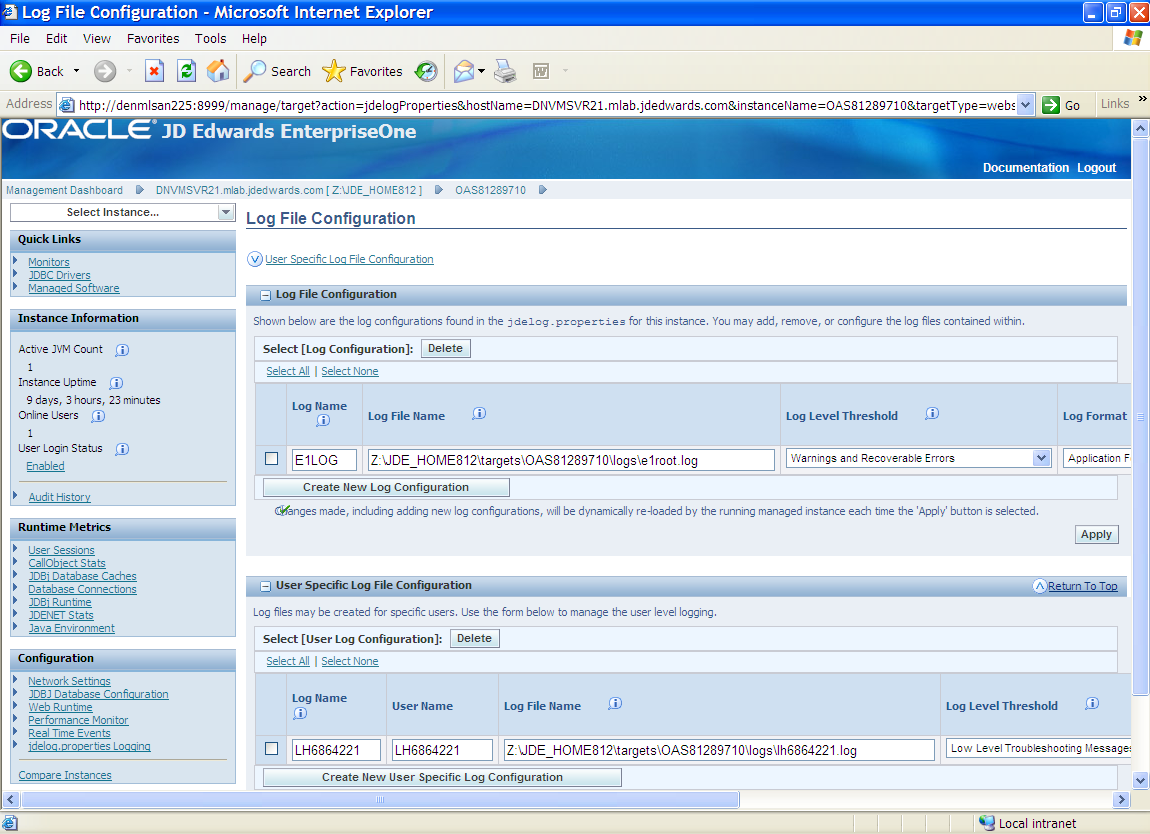Click info icon next to Log Level Threshold header

932,414
